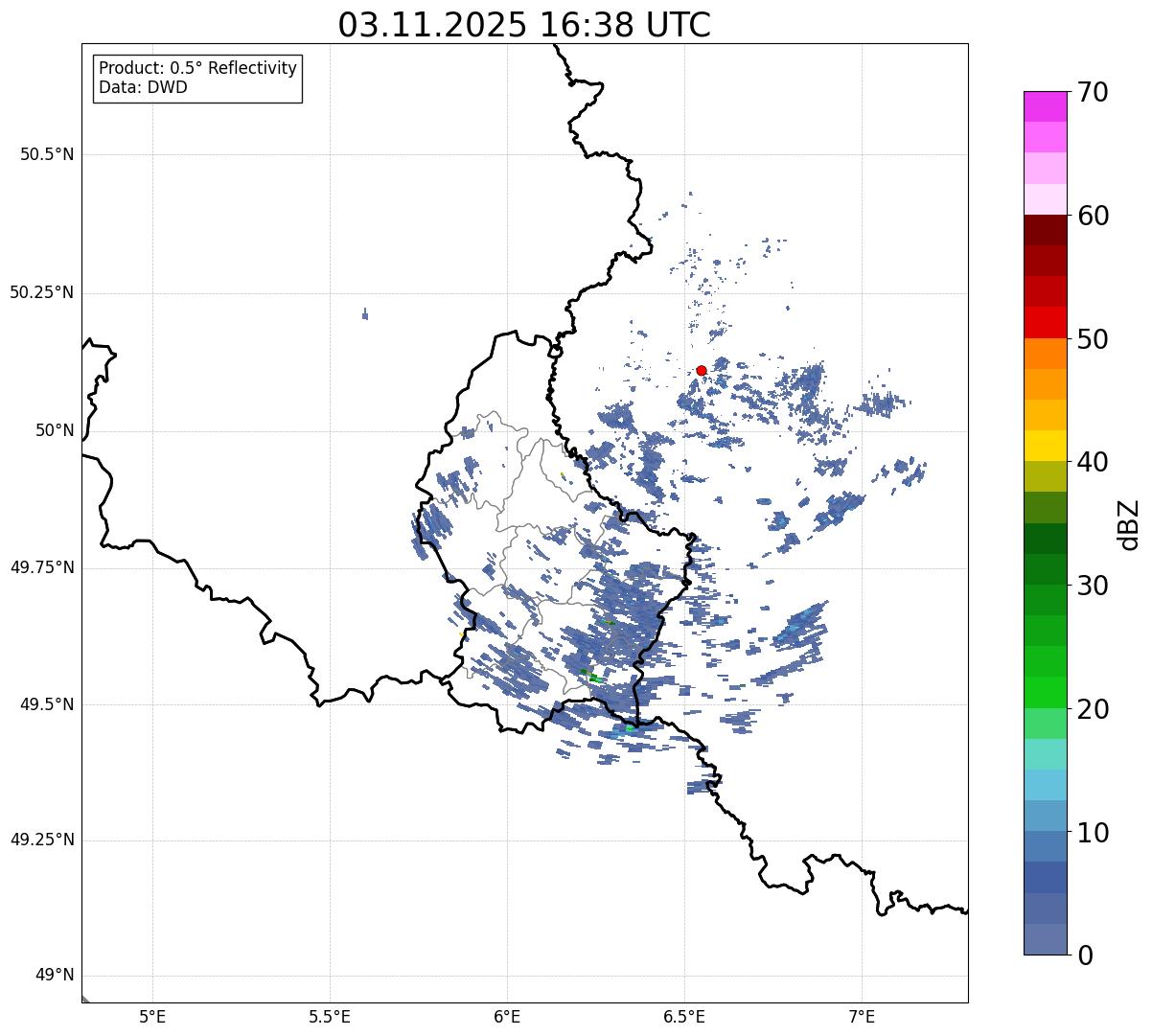Click the '5°E' longitude label
The height and width of the screenshot is (1036, 1152).
tap(152, 1016)
